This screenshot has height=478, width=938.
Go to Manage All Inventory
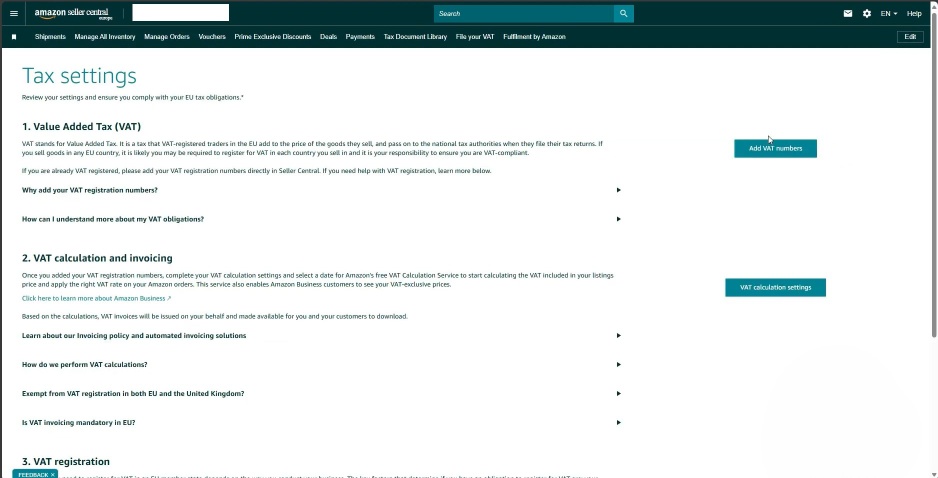click(x=105, y=36)
